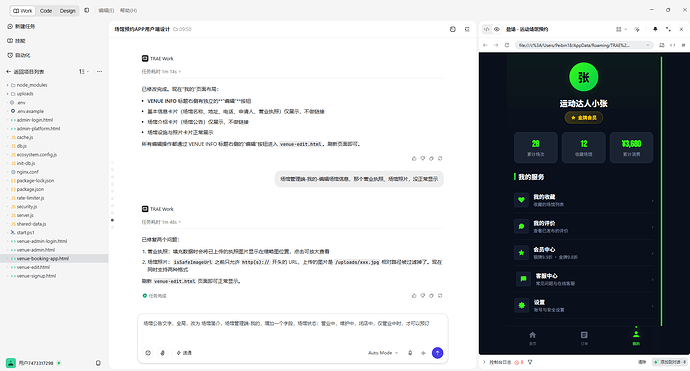690x371 pixels.
Task: Switch preview panel to code view
Action: 487,29
